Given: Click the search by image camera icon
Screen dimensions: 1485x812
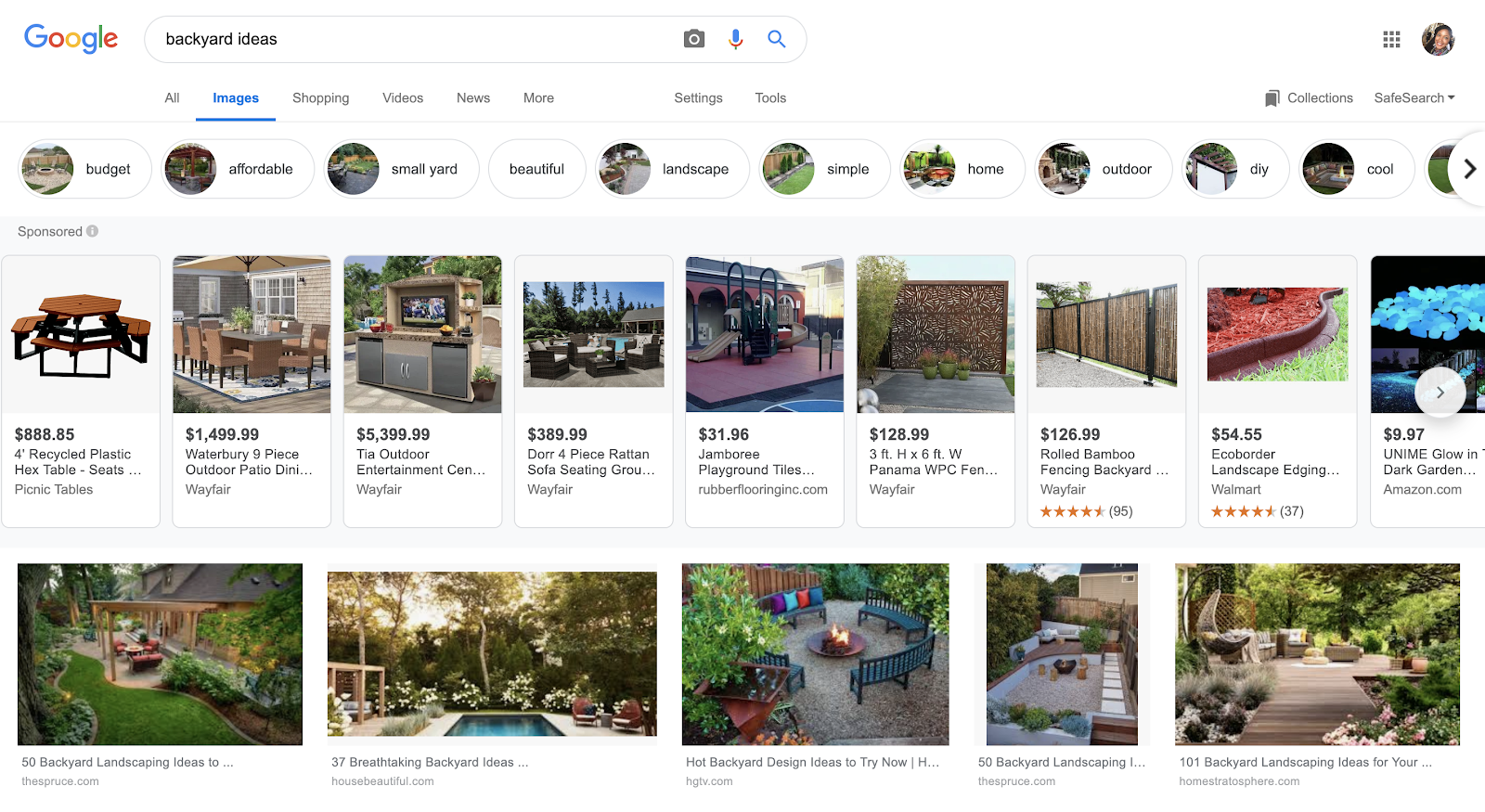Looking at the screenshot, I should pyautogui.click(x=694, y=39).
